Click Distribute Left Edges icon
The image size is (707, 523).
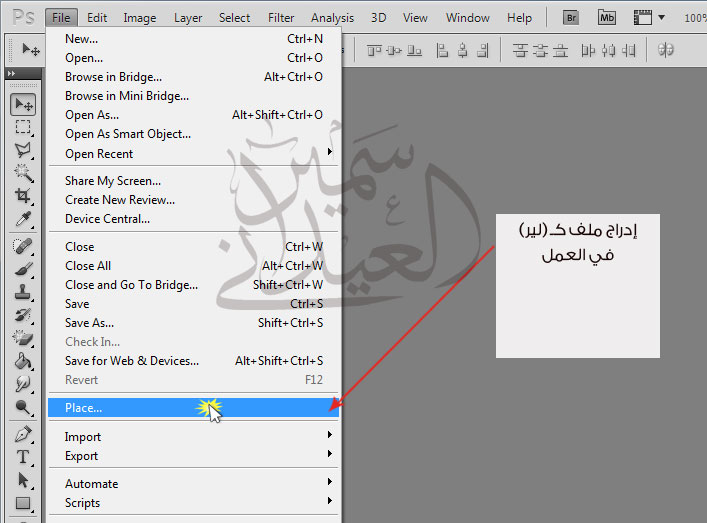[x=588, y=50]
